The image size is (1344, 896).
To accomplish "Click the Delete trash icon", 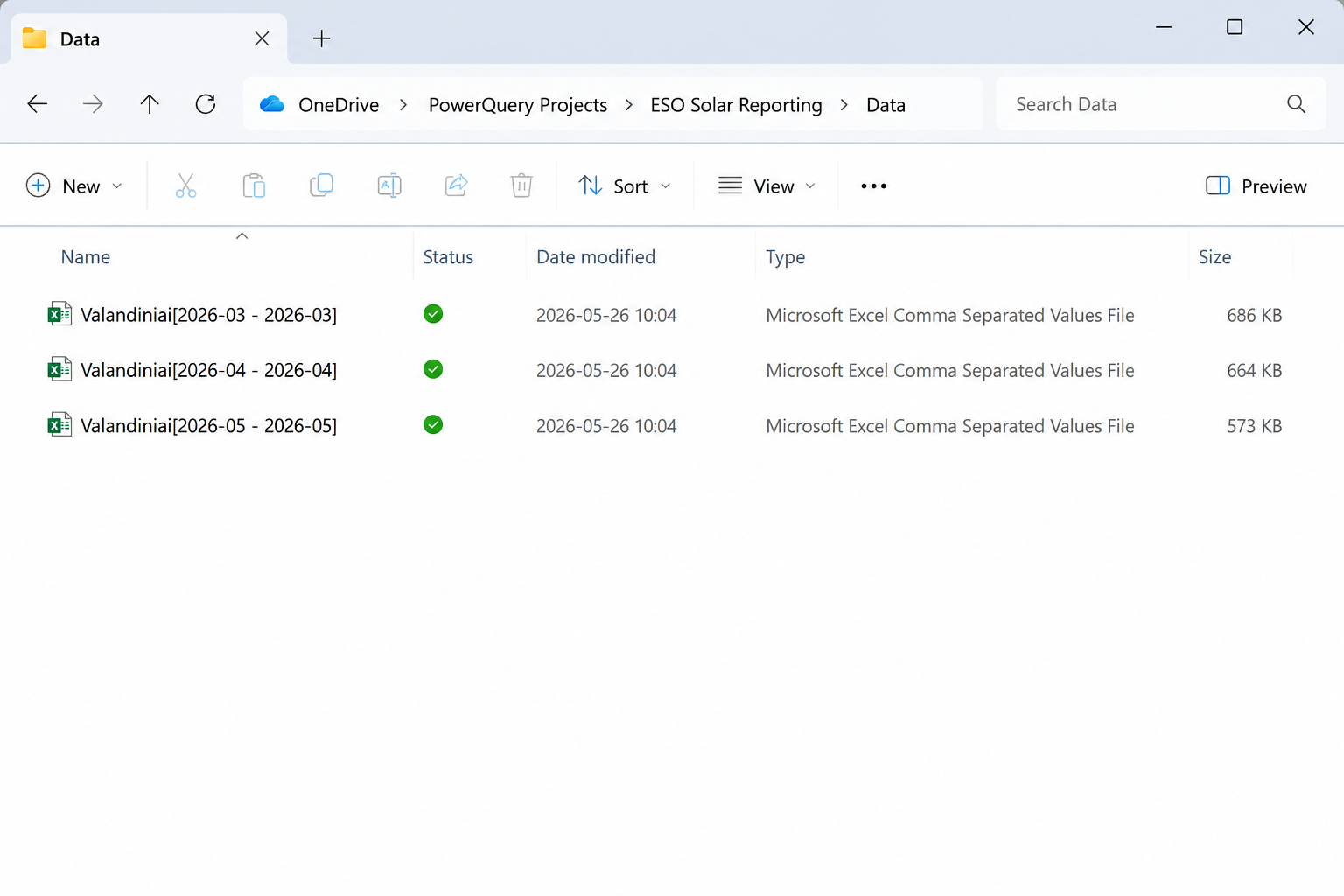I will [x=521, y=185].
